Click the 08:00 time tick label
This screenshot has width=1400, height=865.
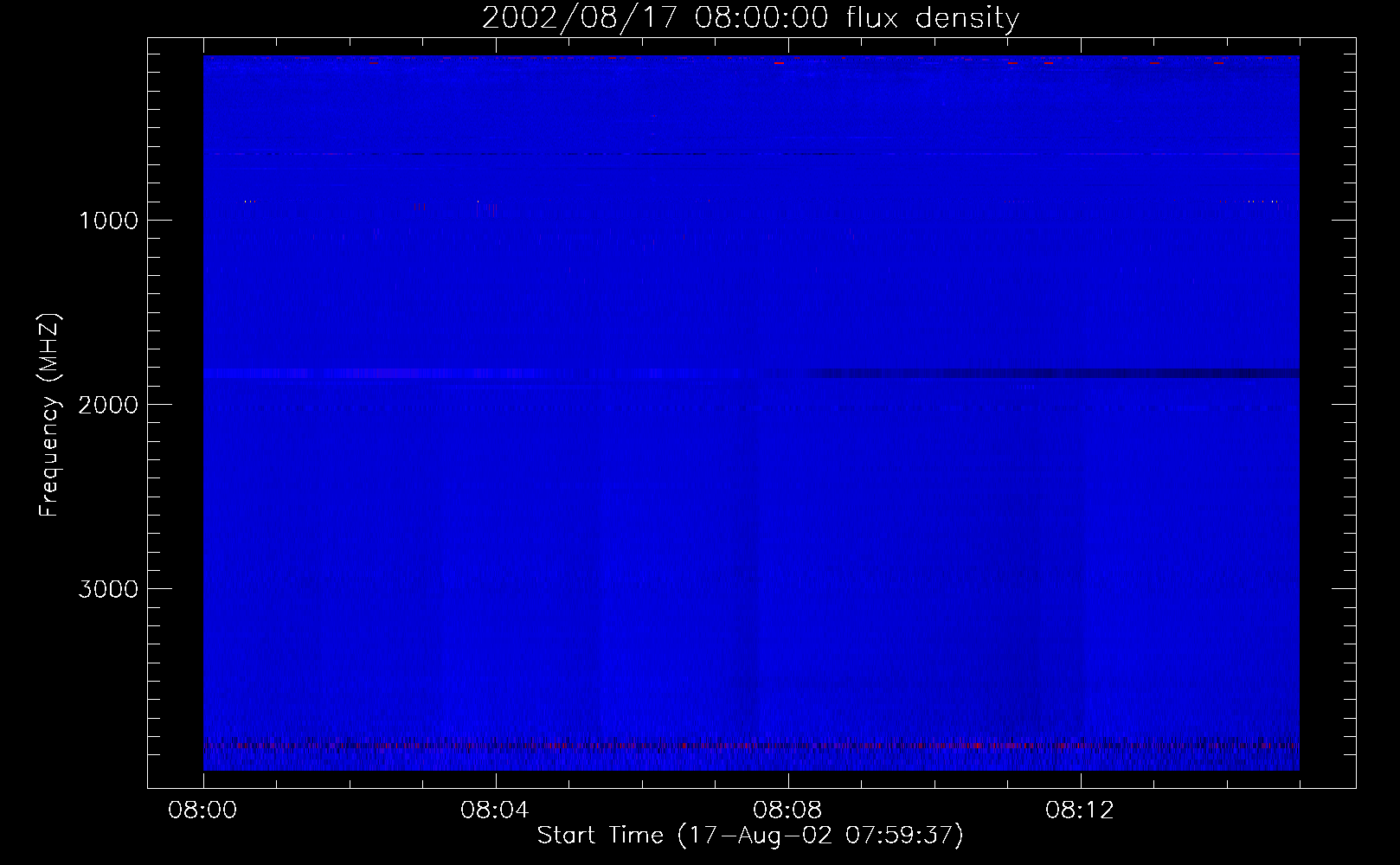pos(202,811)
